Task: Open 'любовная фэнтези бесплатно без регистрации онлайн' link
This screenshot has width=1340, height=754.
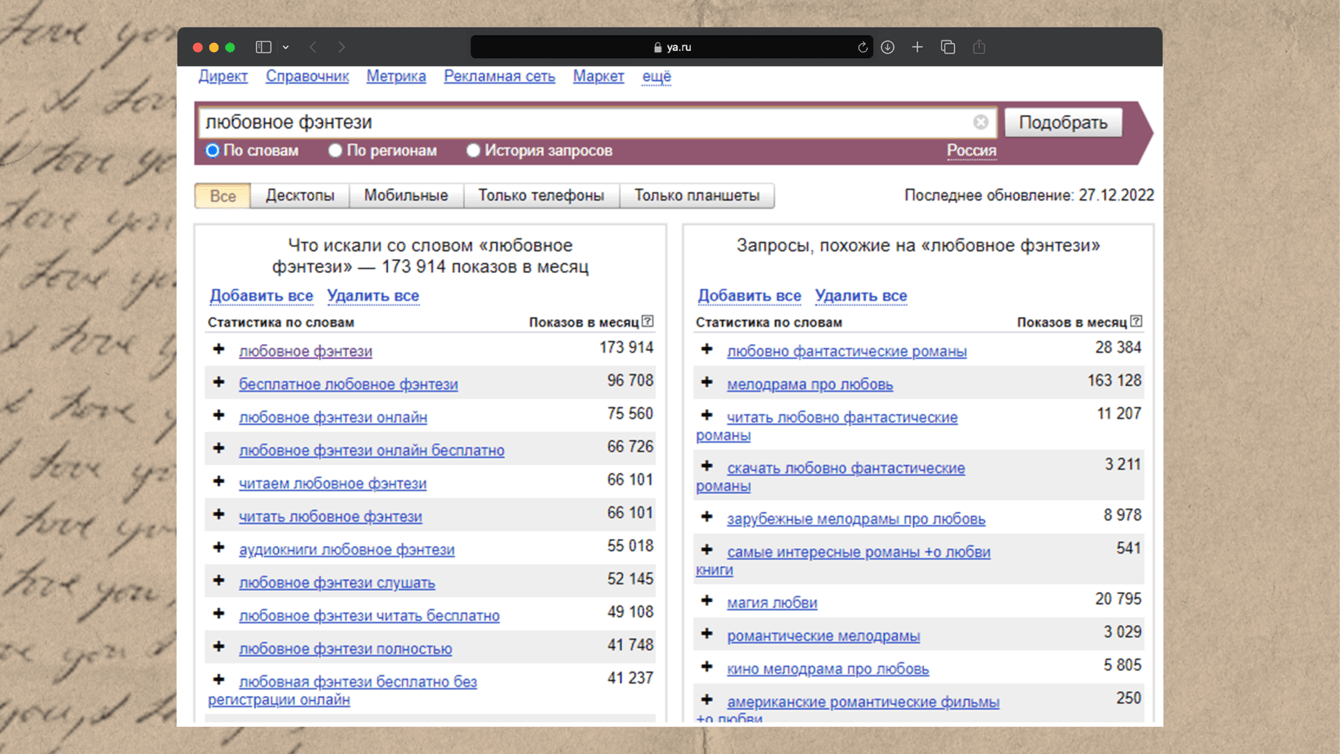Action: click(x=342, y=691)
